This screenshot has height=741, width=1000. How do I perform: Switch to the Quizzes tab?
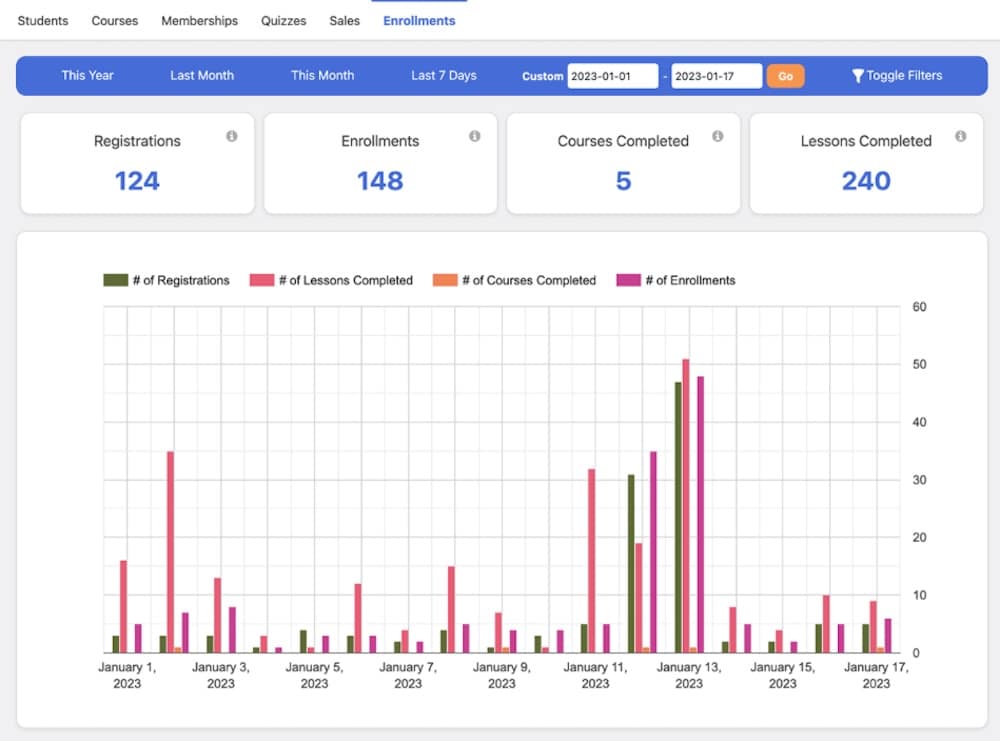(283, 20)
